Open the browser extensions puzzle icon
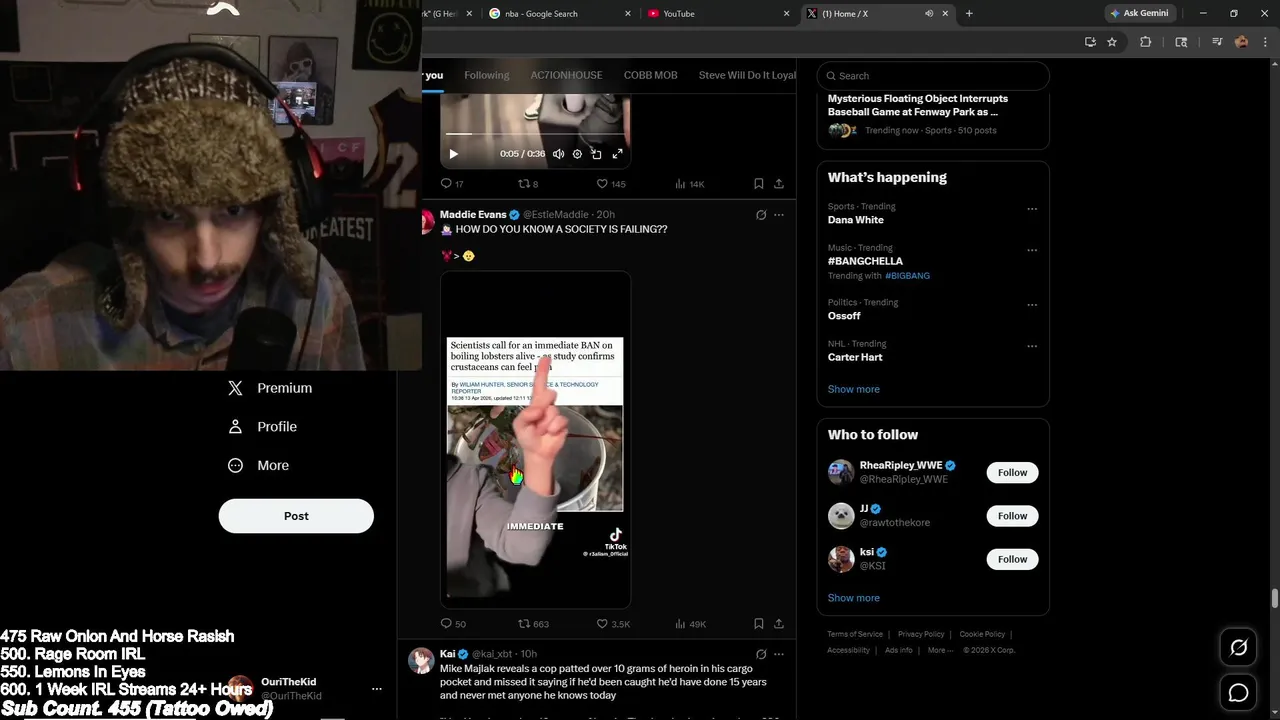The height and width of the screenshot is (720, 1280). [x=1145, y=42]
